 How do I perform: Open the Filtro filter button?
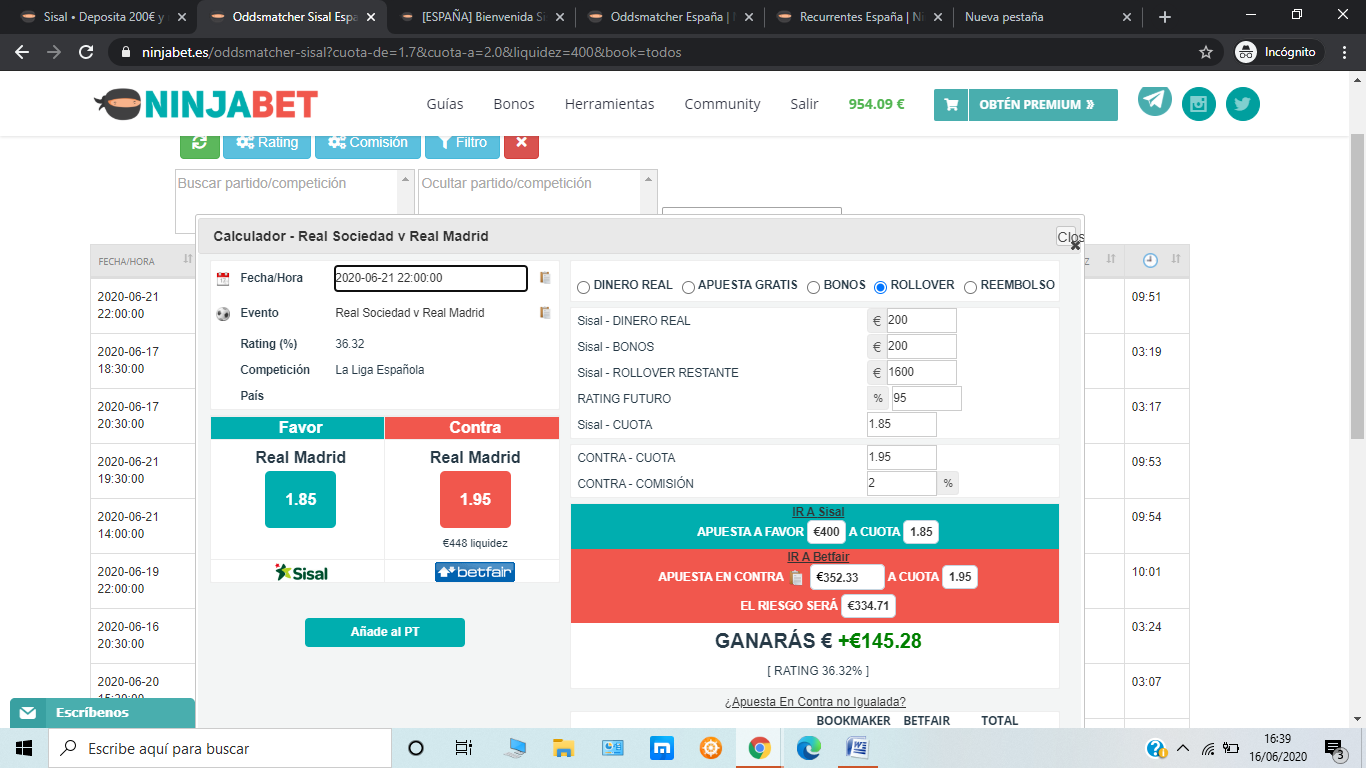click(462, 143)
